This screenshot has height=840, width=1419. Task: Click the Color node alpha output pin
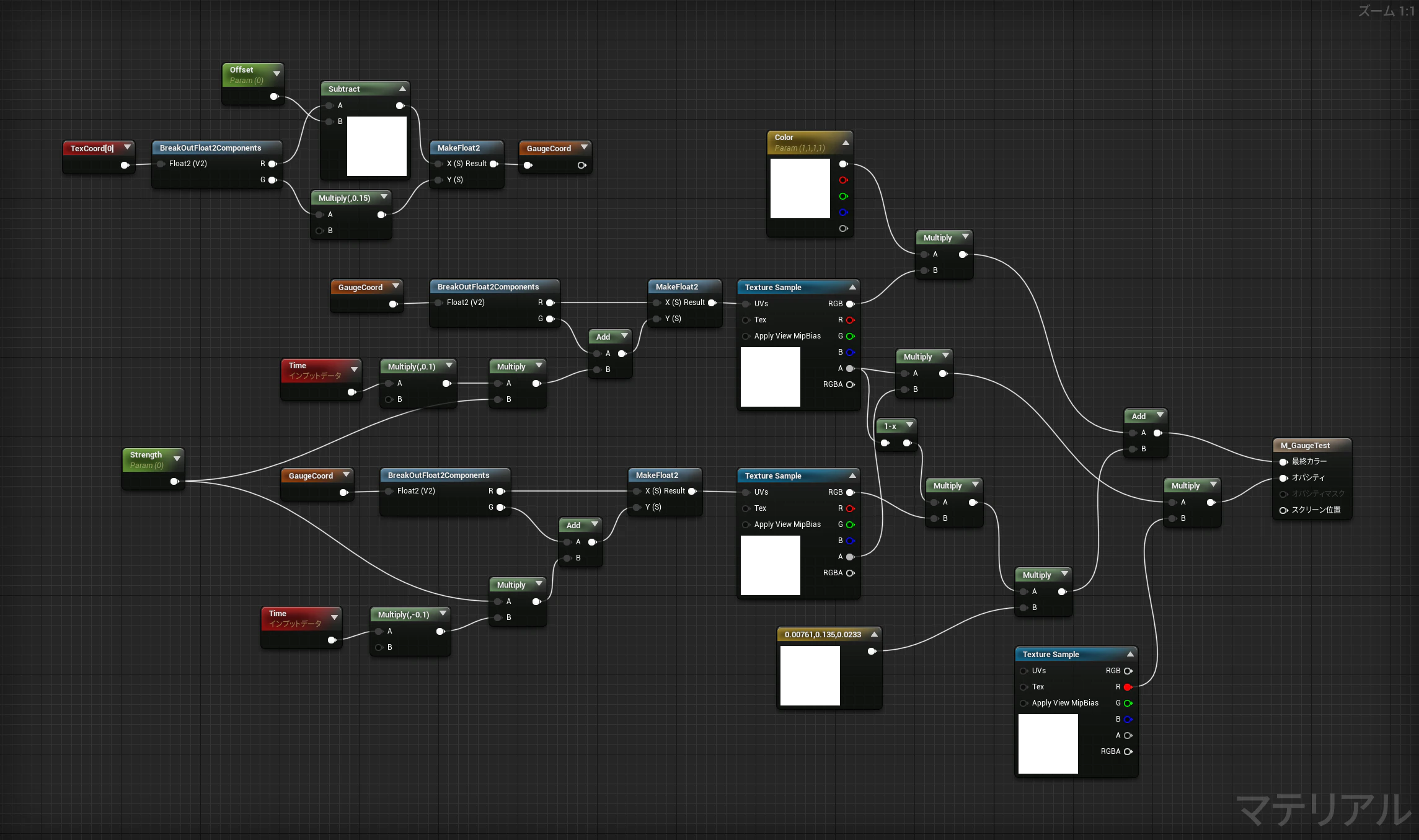pyautogui.click(x=843, y=228)
